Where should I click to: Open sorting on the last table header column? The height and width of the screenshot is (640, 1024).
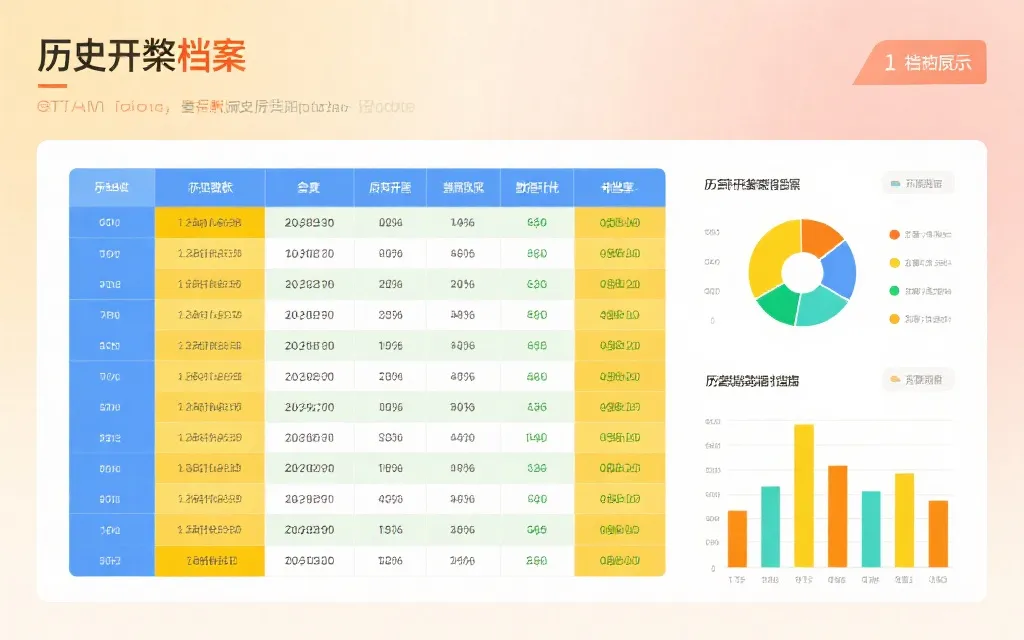point(620,188)
